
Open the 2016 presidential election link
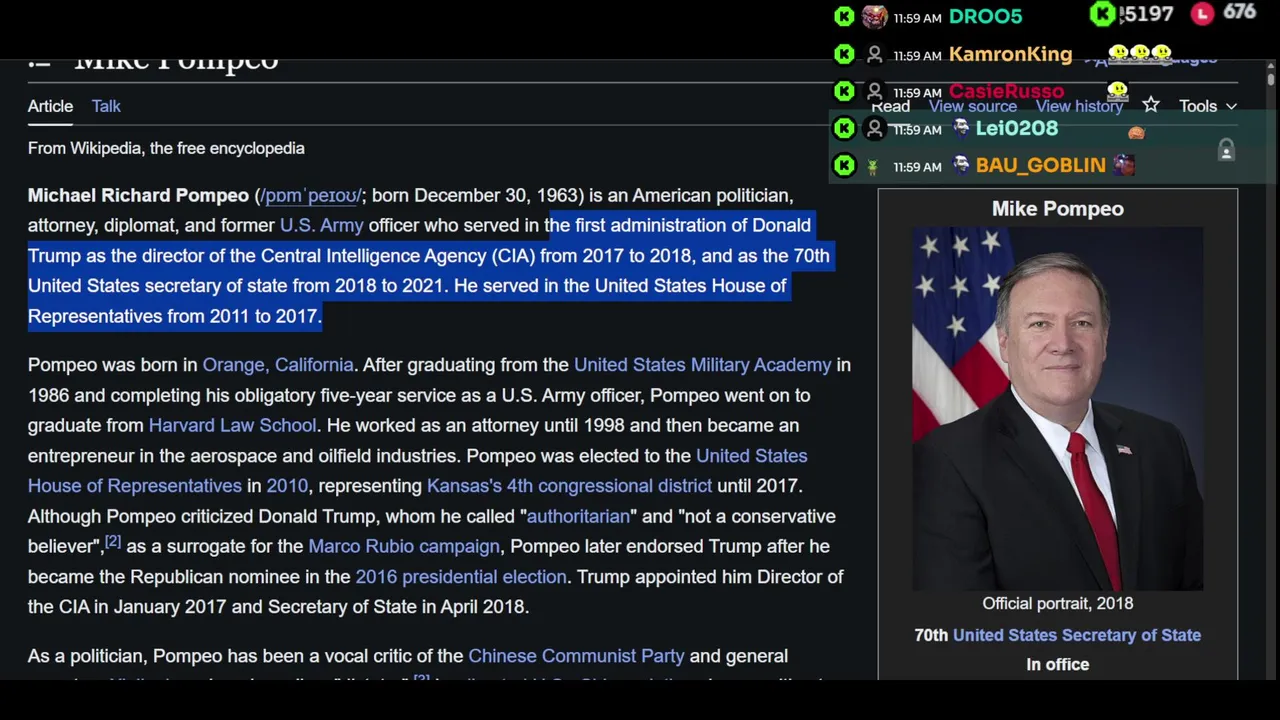click(x=461, y=577)
